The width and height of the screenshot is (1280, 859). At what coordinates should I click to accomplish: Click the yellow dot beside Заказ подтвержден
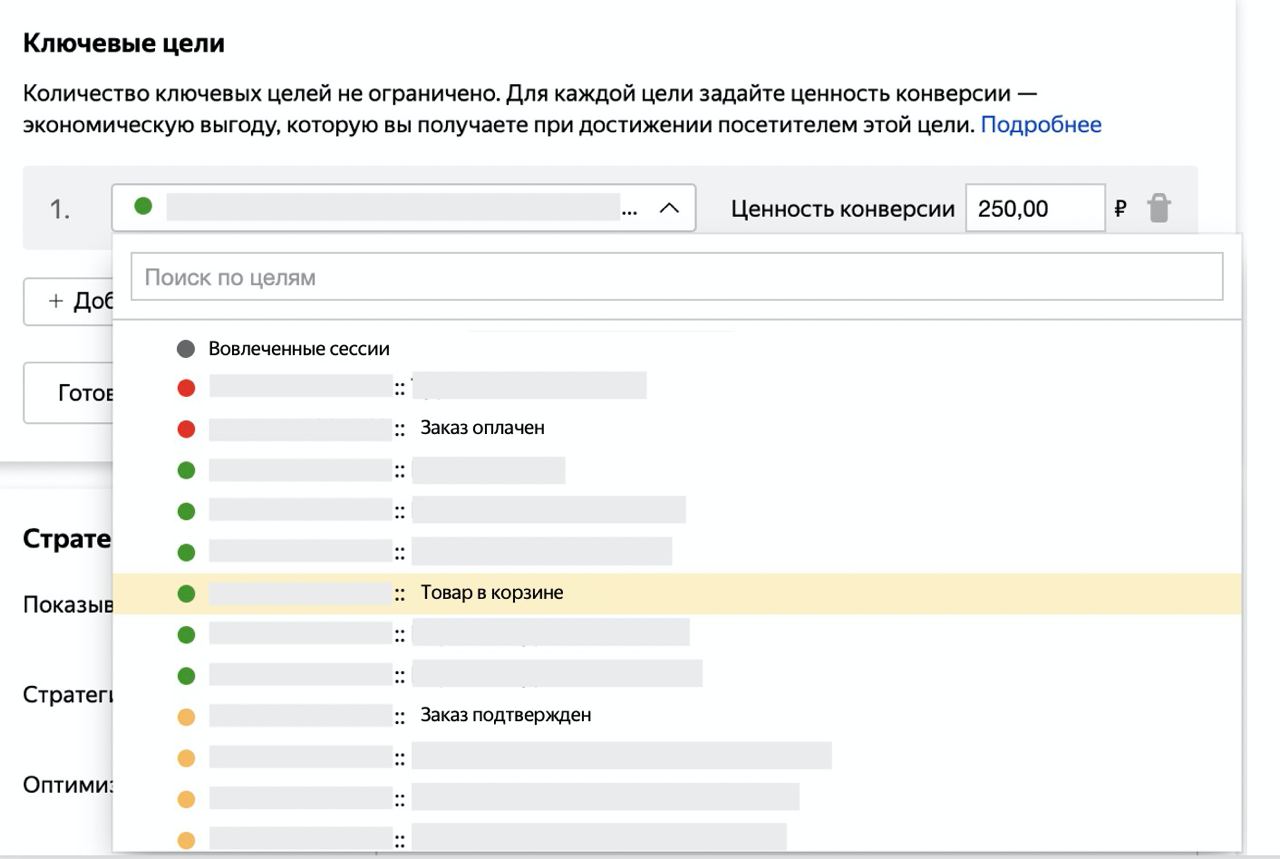pos(186,716)
